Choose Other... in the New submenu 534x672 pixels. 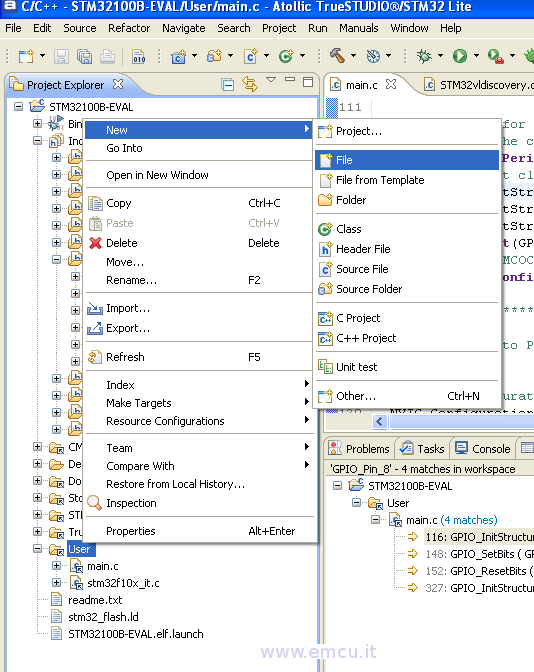[407, 396]
